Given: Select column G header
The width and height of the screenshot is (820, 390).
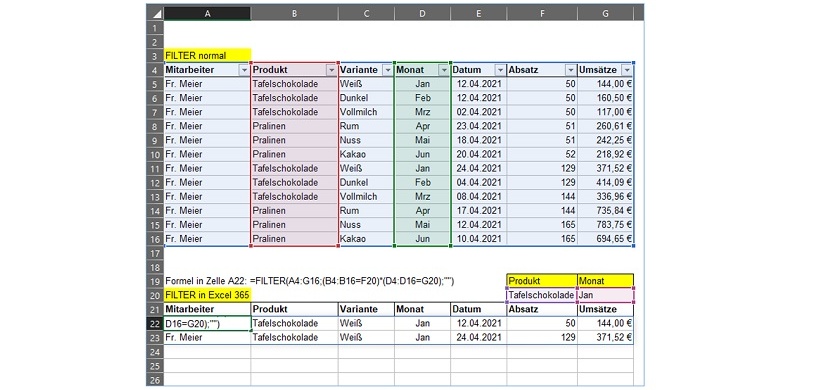Looking at the screenshot, I should coord(606,14).
